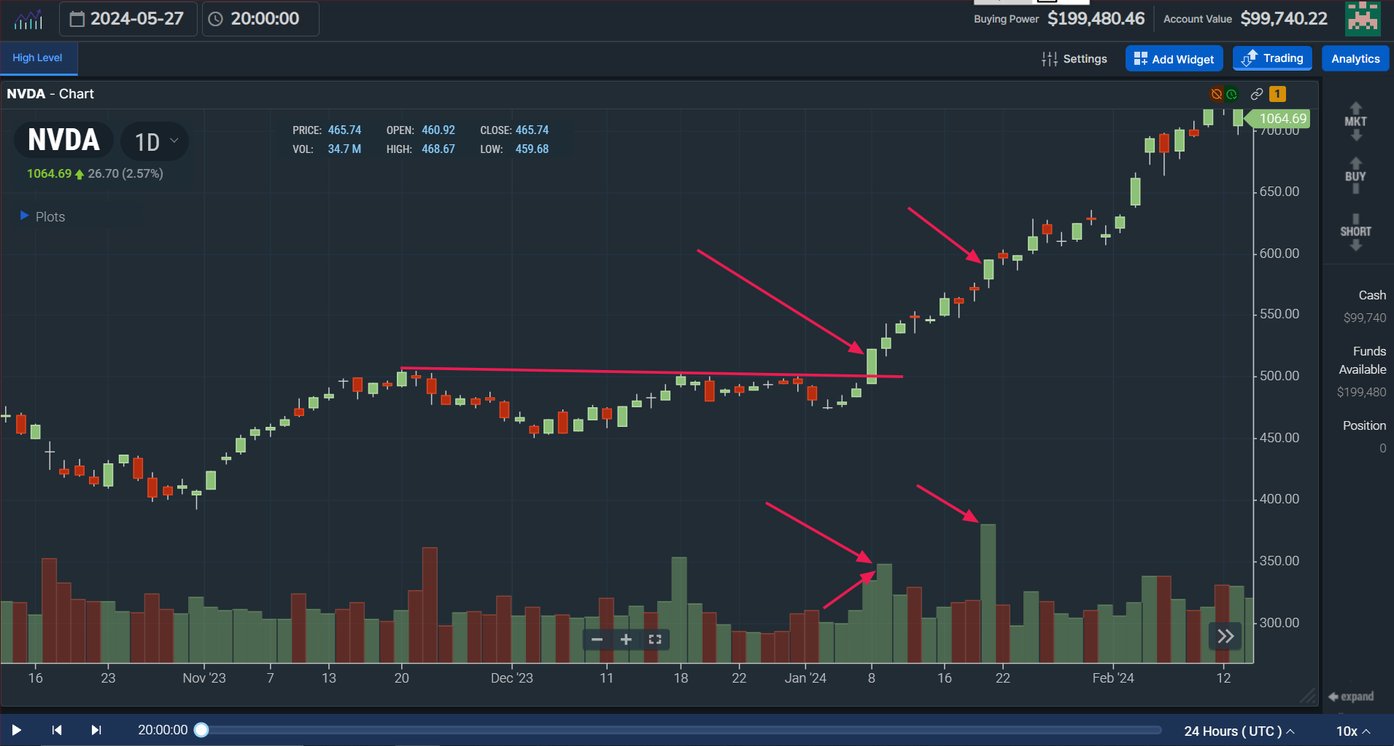Select the BUY order icon
1394x746 pixels.
click(x=1355, y=175)
